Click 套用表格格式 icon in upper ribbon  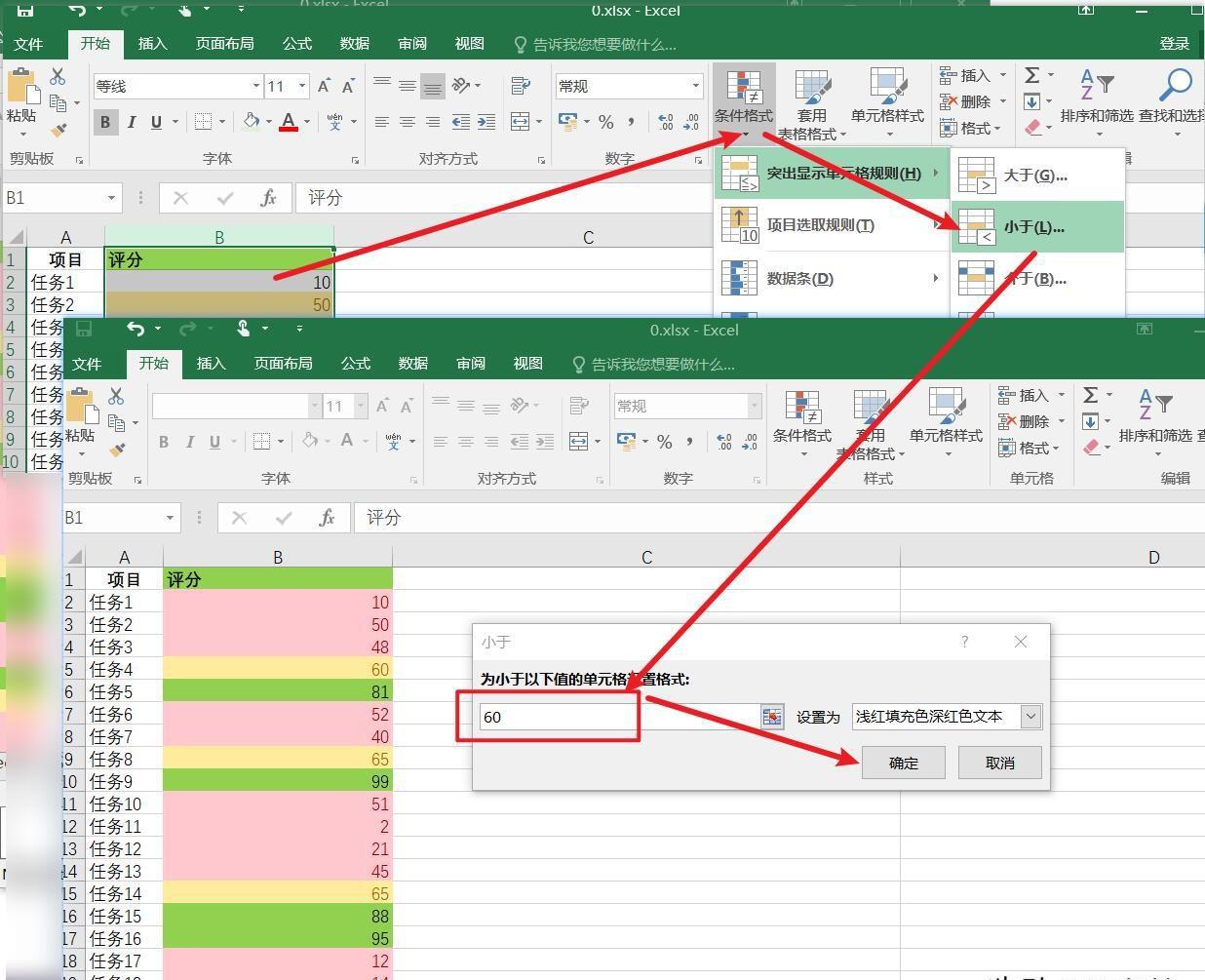click(x=812, y=102)
